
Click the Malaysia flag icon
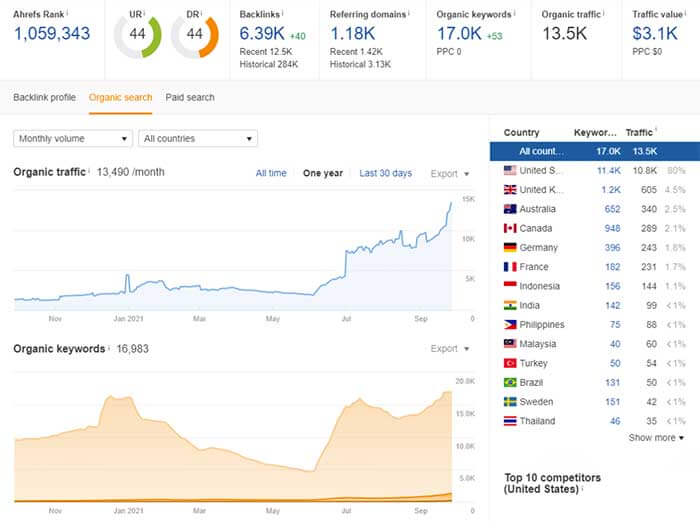point(510,344)
